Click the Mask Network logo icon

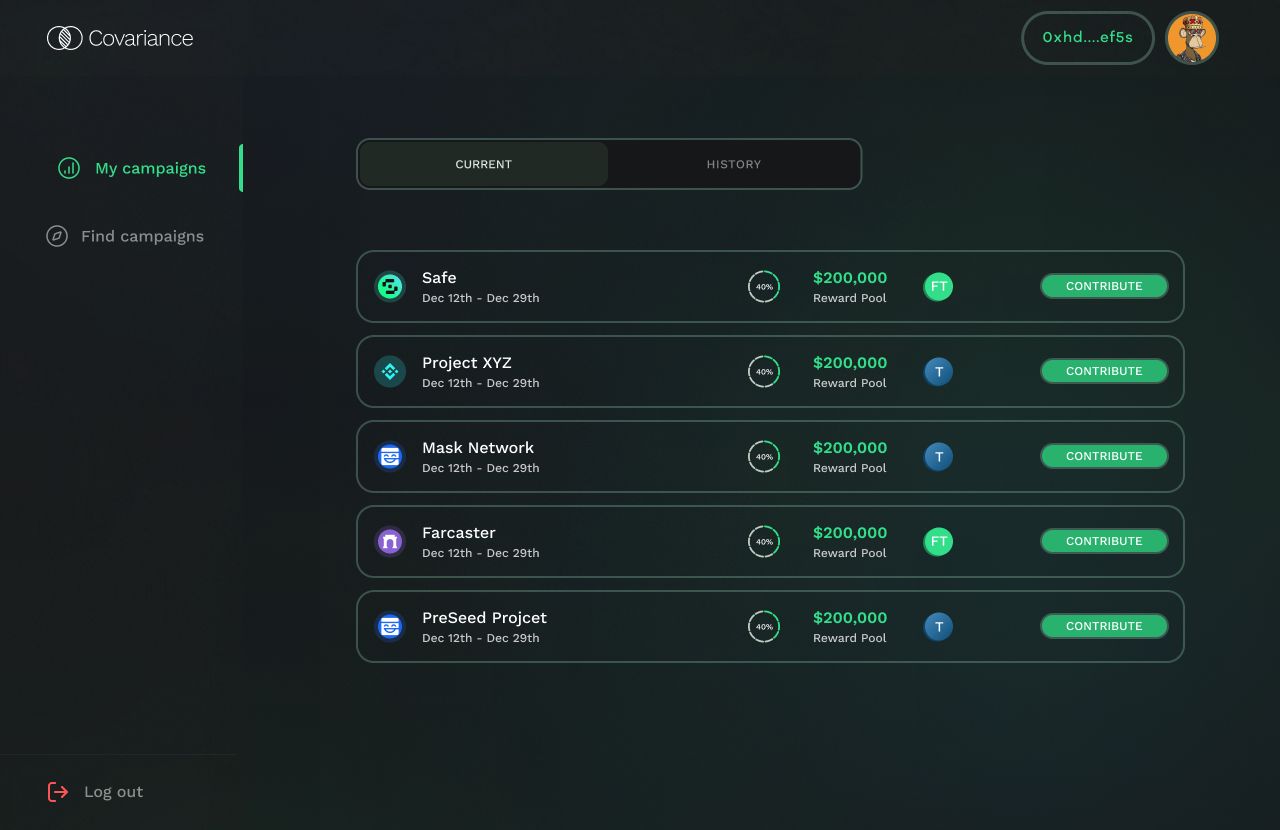pyautogui.click(x=390, y=456)
